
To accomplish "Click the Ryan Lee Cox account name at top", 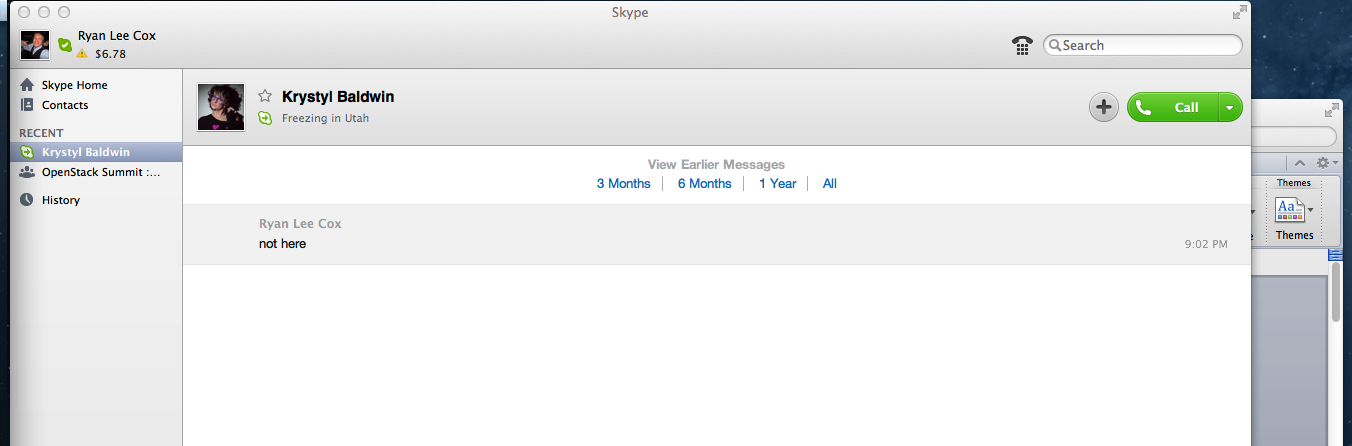I will coord(117,36).
